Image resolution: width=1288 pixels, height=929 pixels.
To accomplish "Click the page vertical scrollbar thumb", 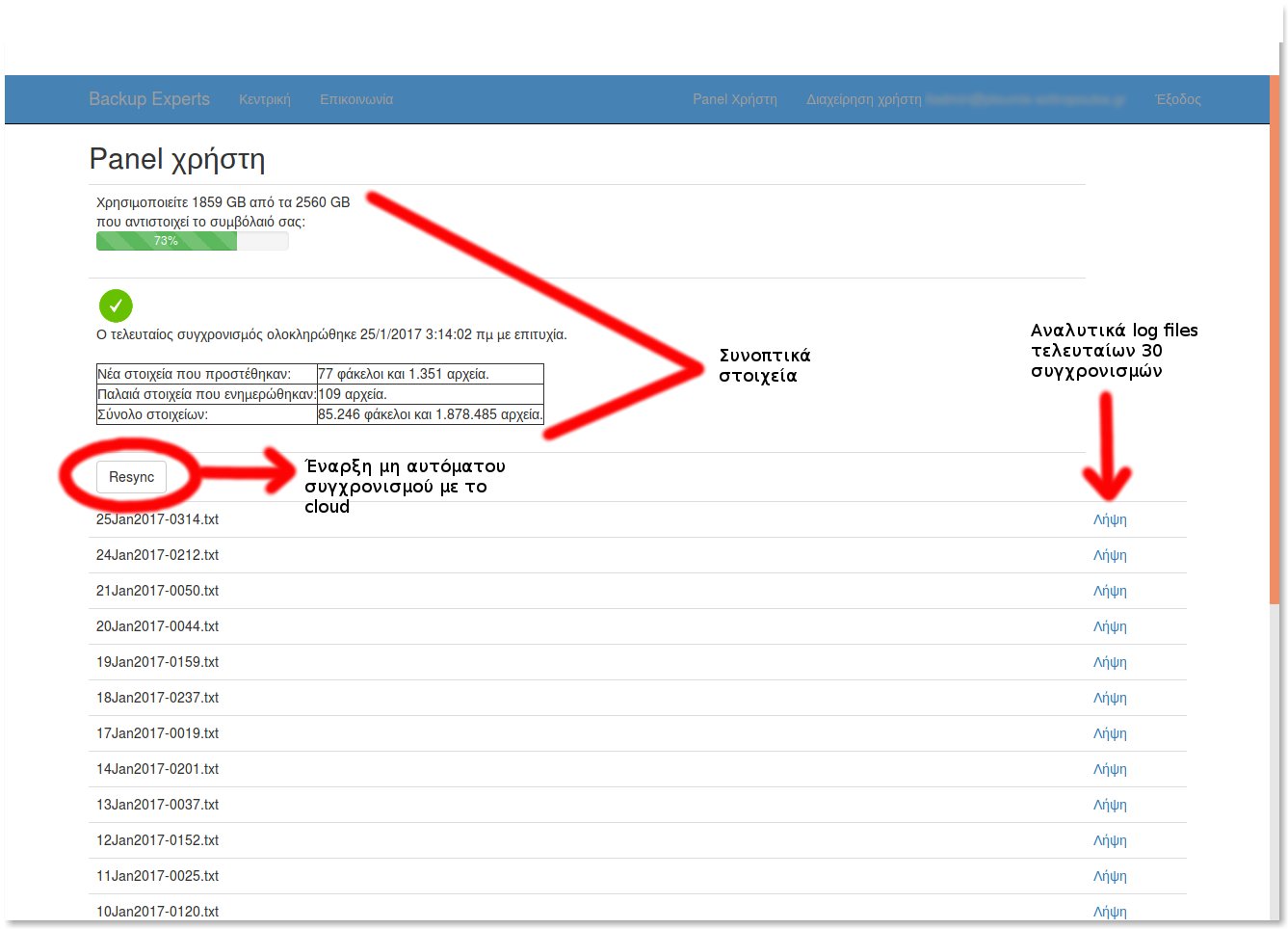I will tap(1275, 340).
